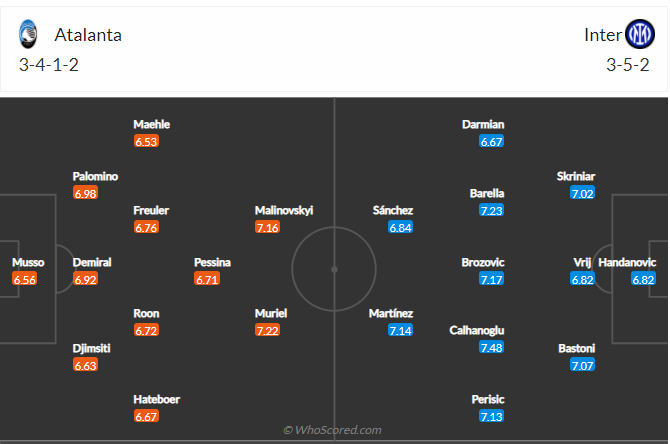
Task: Click Perisic's 7.13 rating badge
Action: [491, 416]
